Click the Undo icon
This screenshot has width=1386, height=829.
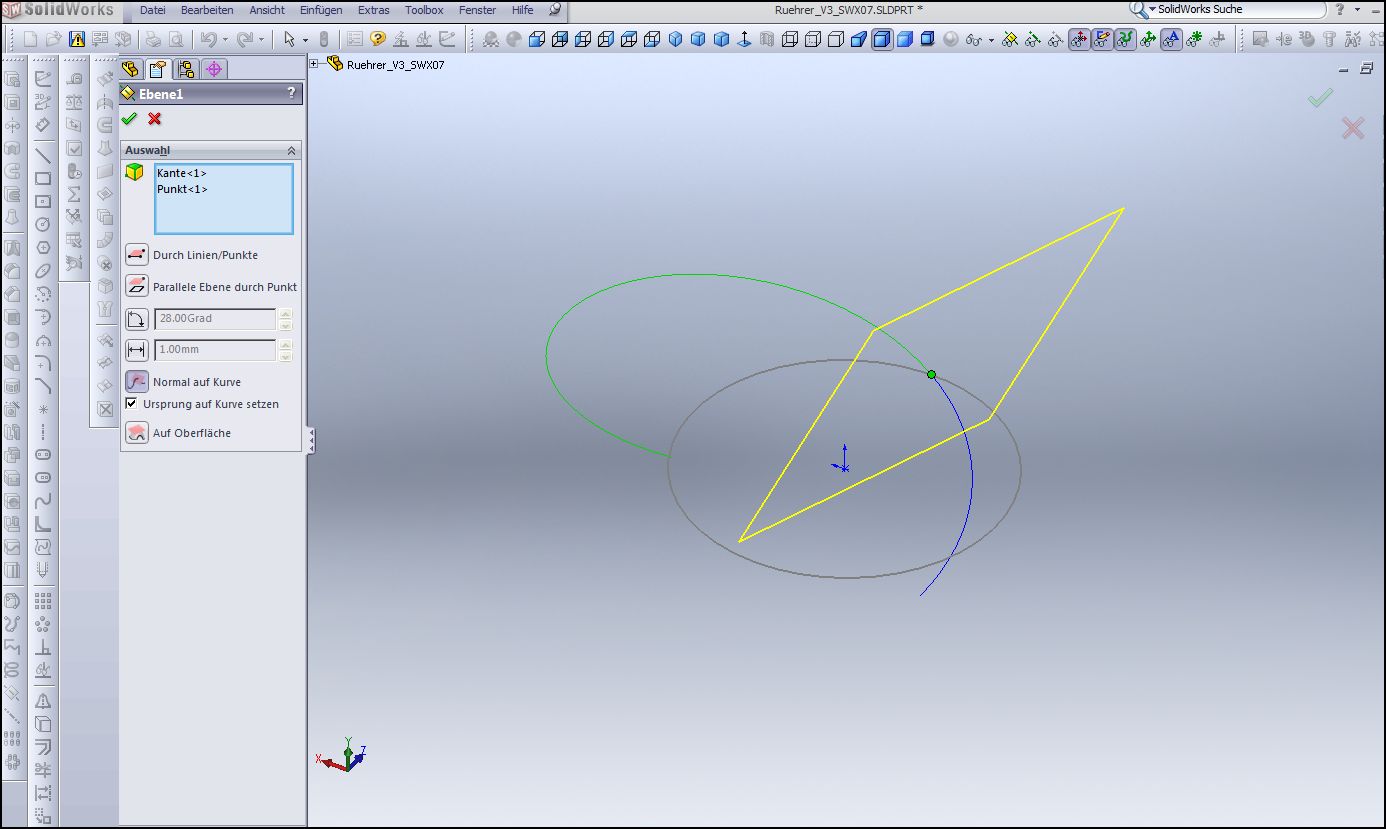click(x=208, y=40)
